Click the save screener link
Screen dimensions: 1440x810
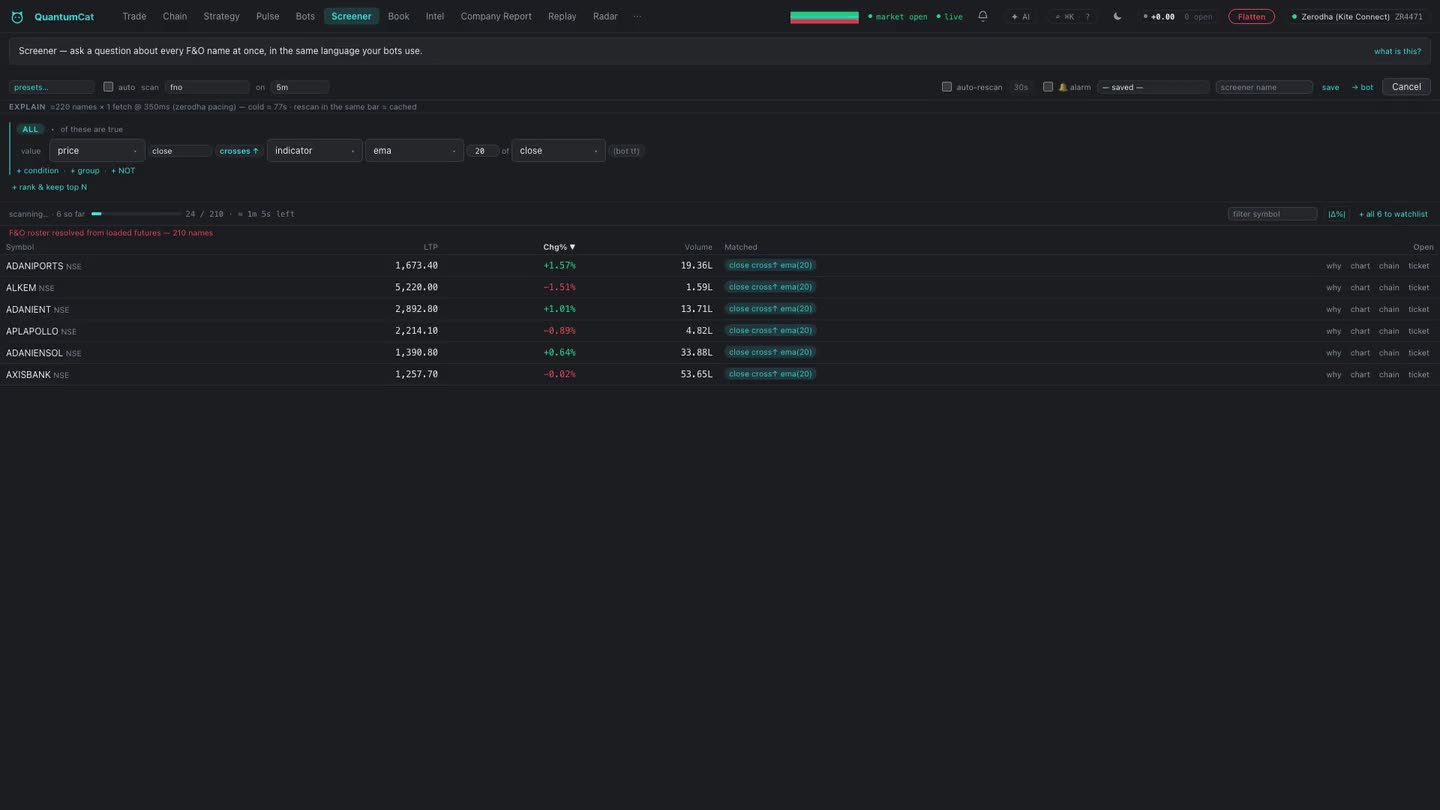[x=1330, y=87]
